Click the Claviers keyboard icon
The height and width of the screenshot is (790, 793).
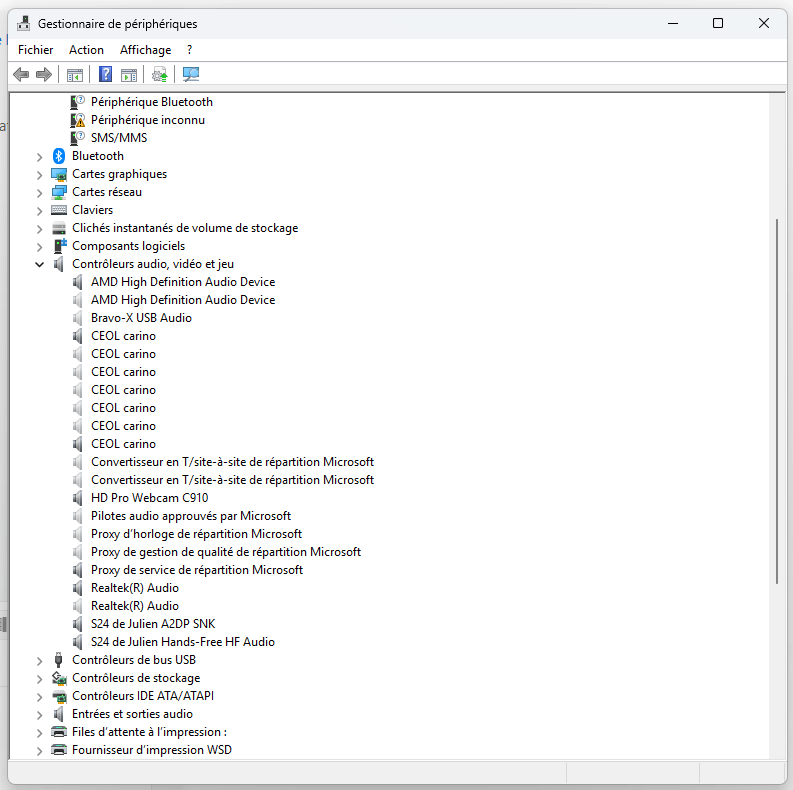pos(59,210)
